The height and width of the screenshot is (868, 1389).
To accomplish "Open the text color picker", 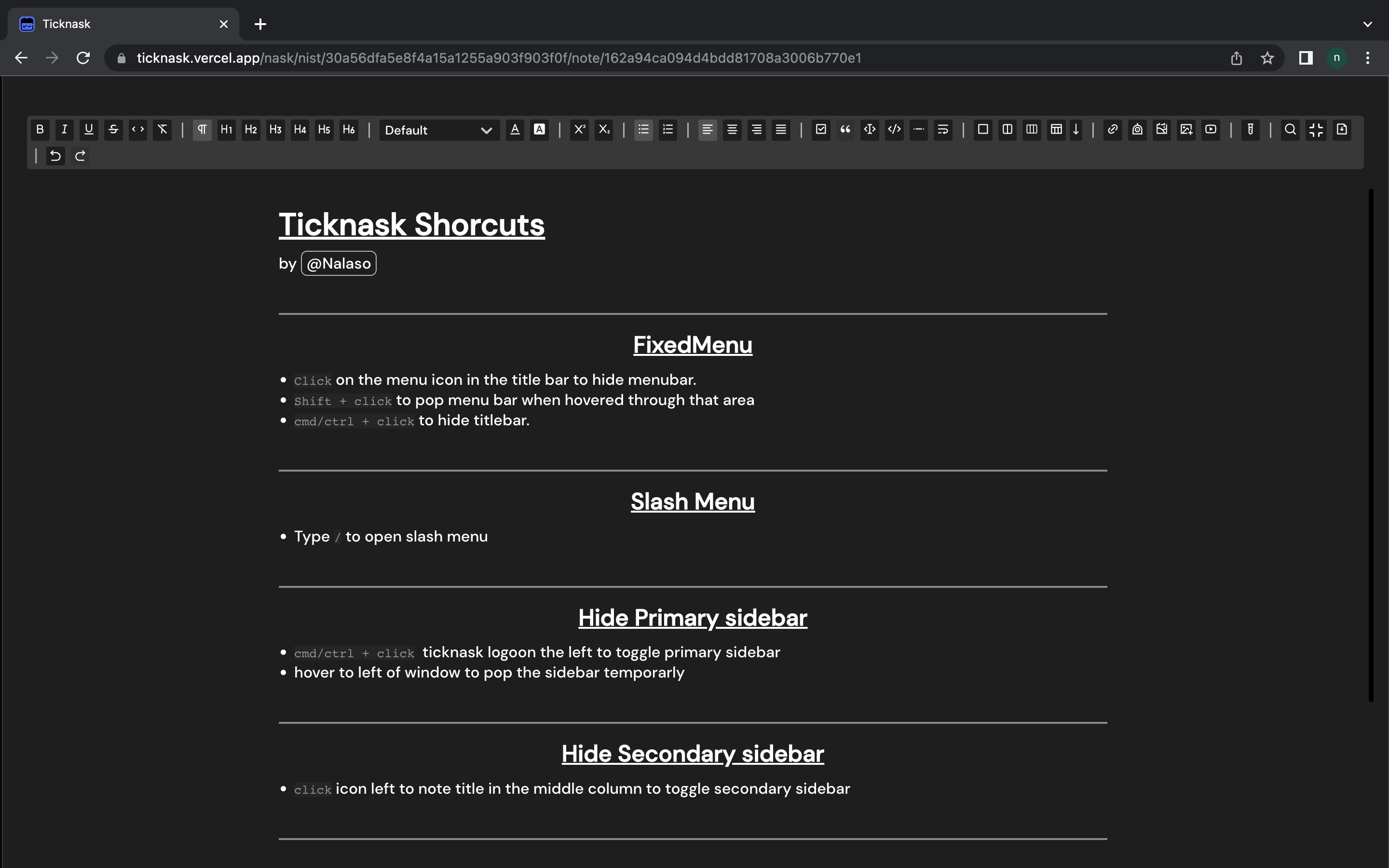I will (515, 129).
